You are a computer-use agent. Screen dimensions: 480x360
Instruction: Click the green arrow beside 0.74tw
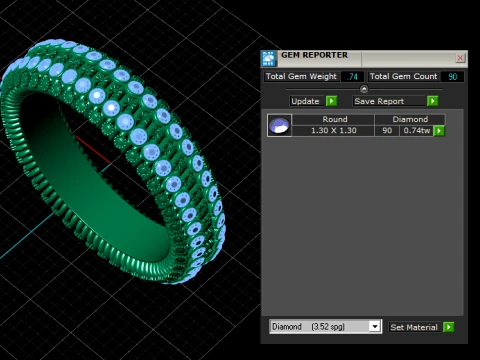pos(439,131)
